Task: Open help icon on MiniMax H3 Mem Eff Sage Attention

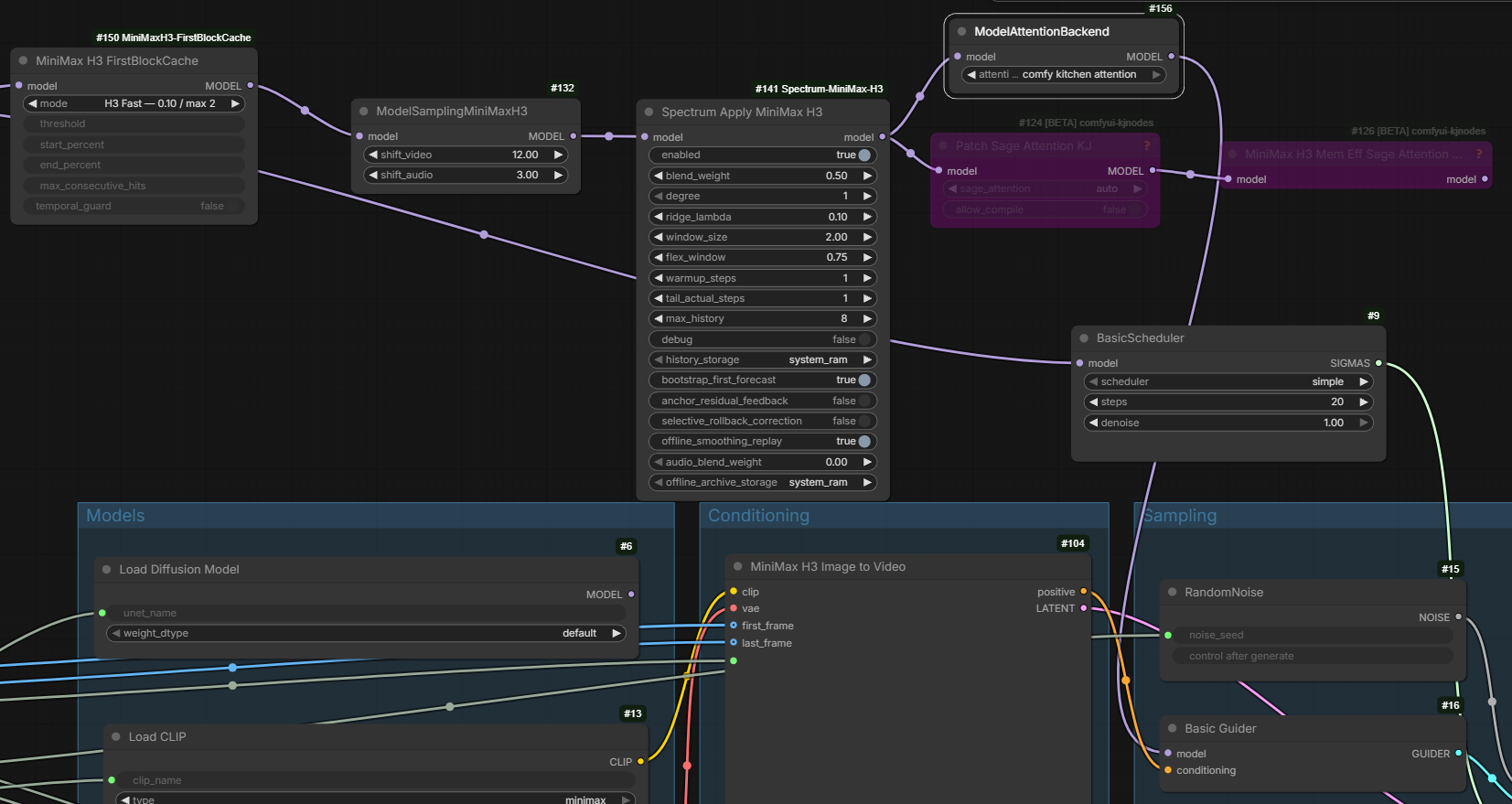Action: [1479, 155]
